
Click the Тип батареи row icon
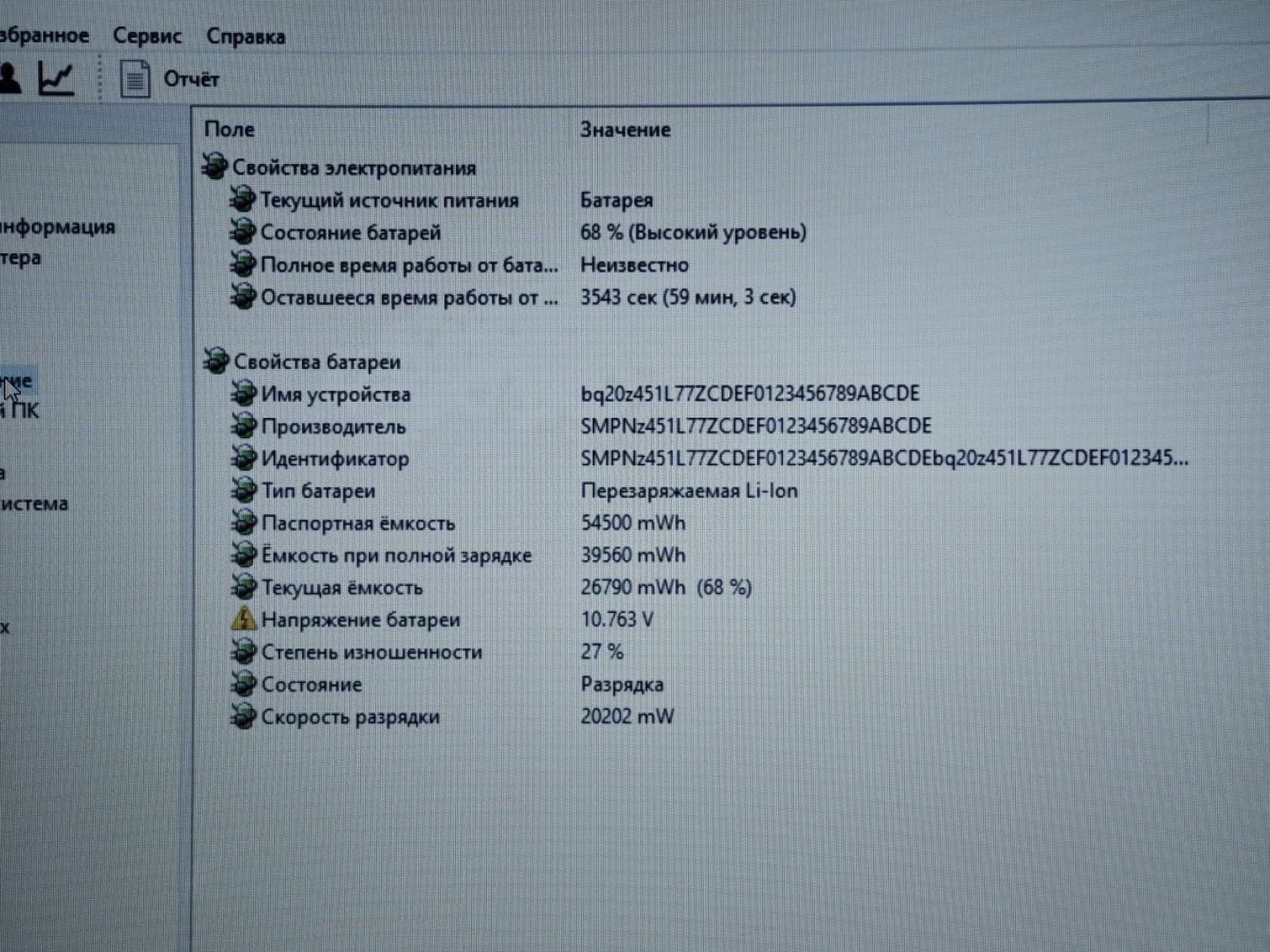coord(243,490)
